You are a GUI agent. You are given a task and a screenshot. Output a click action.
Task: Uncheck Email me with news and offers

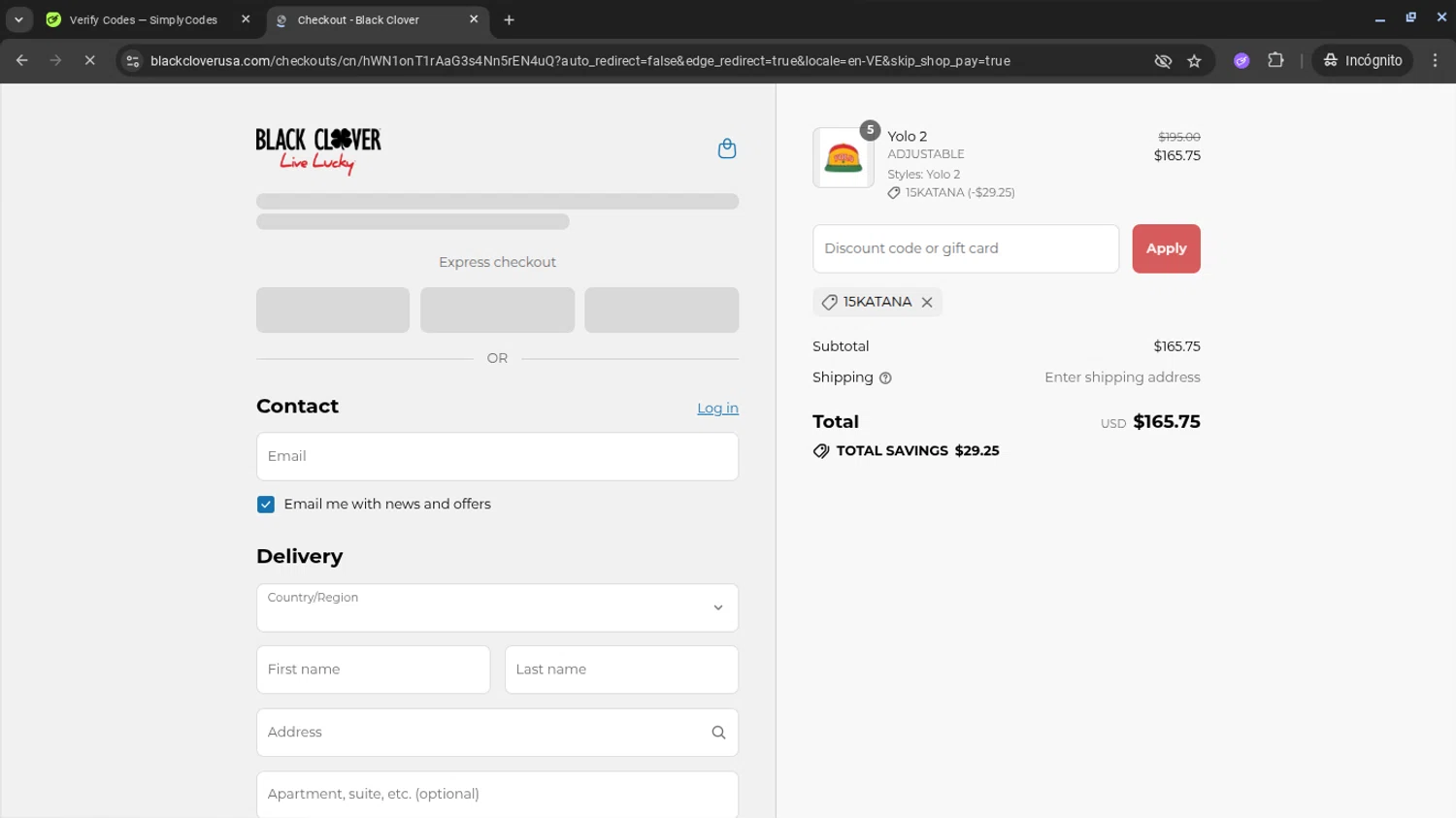coord(266,505)
